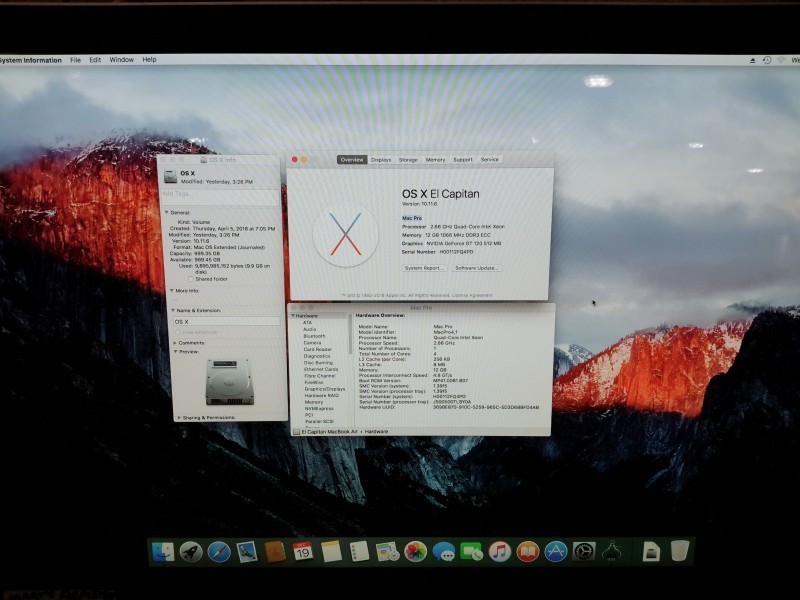The width and height of the screenshot is (800, 600).
Task: Select Bluetooth in the hardware sidebar
Action: click(x=314, y=336)
